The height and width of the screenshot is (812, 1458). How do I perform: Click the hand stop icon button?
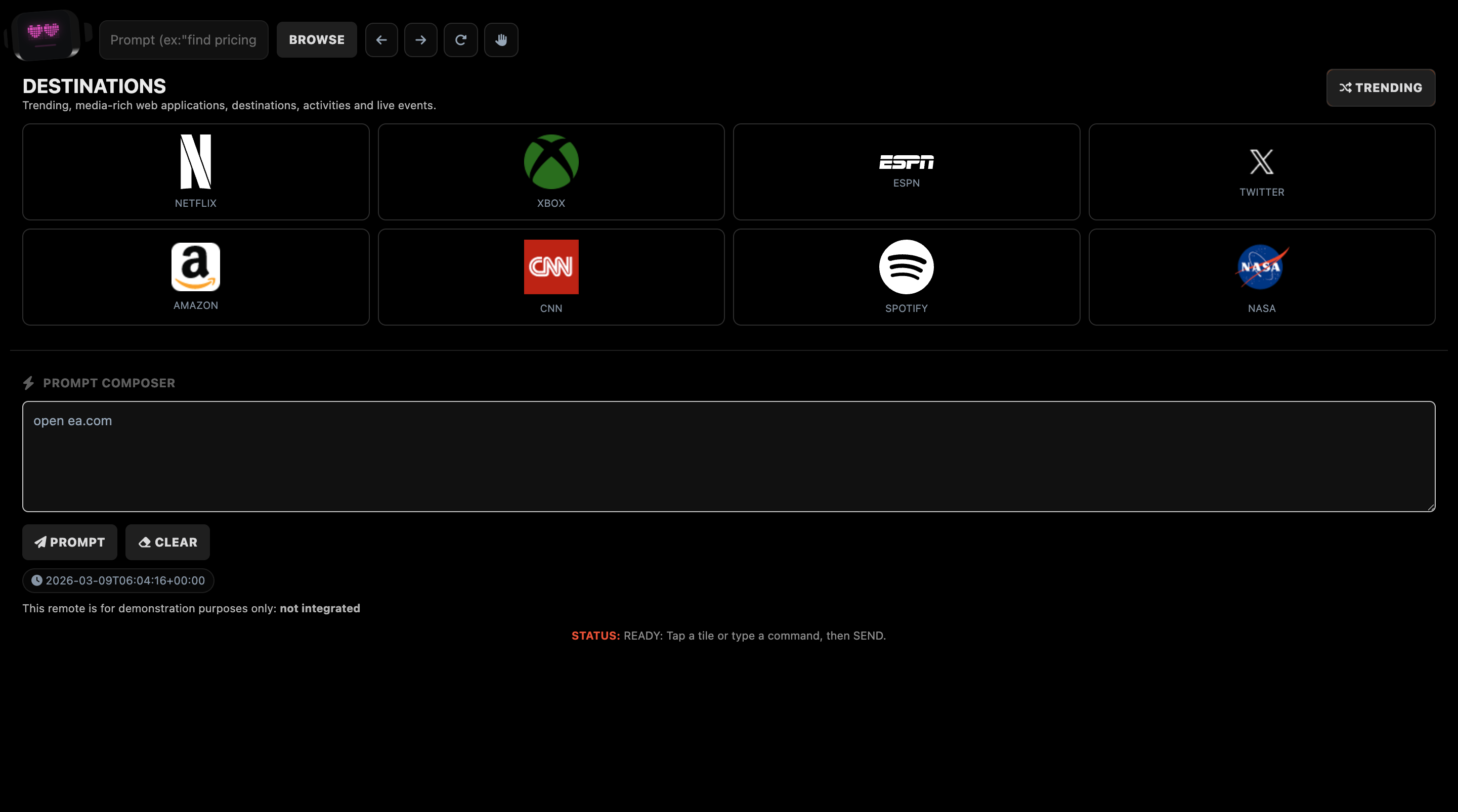[x=501, y=39]
